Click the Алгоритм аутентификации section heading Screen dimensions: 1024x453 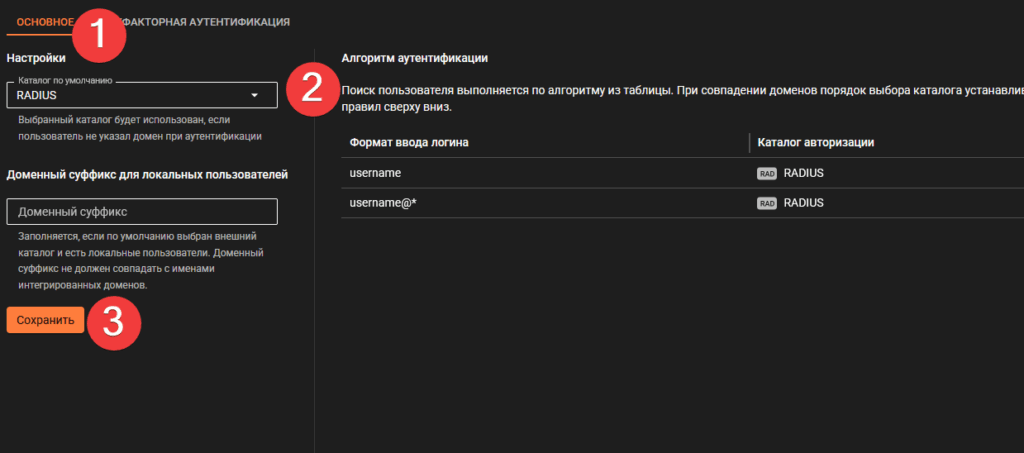point(414,58)
